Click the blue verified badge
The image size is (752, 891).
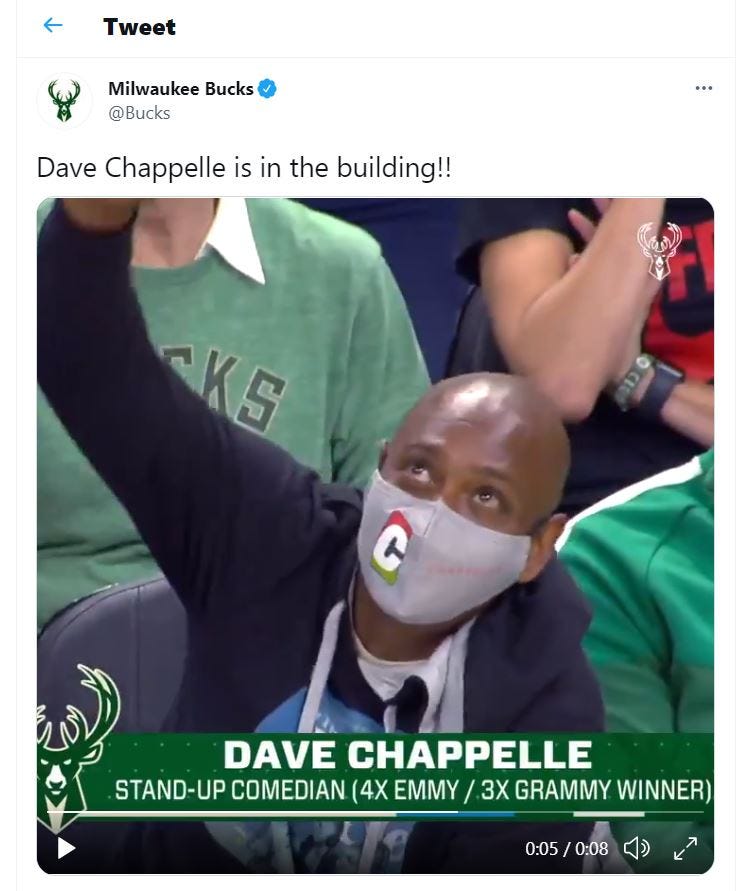[267, 89]
